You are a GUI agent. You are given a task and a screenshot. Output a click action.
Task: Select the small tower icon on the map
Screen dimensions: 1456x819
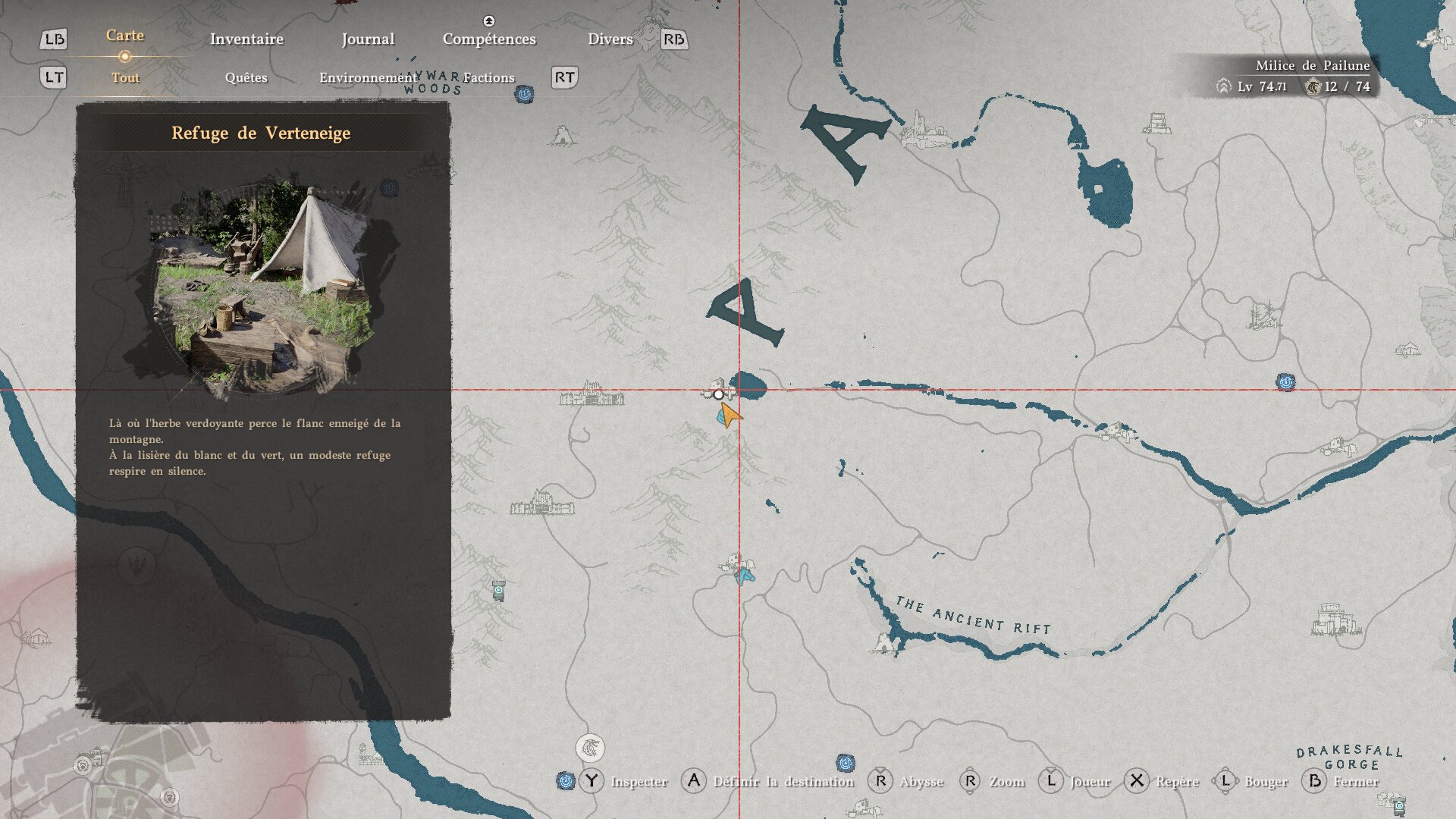498,590
